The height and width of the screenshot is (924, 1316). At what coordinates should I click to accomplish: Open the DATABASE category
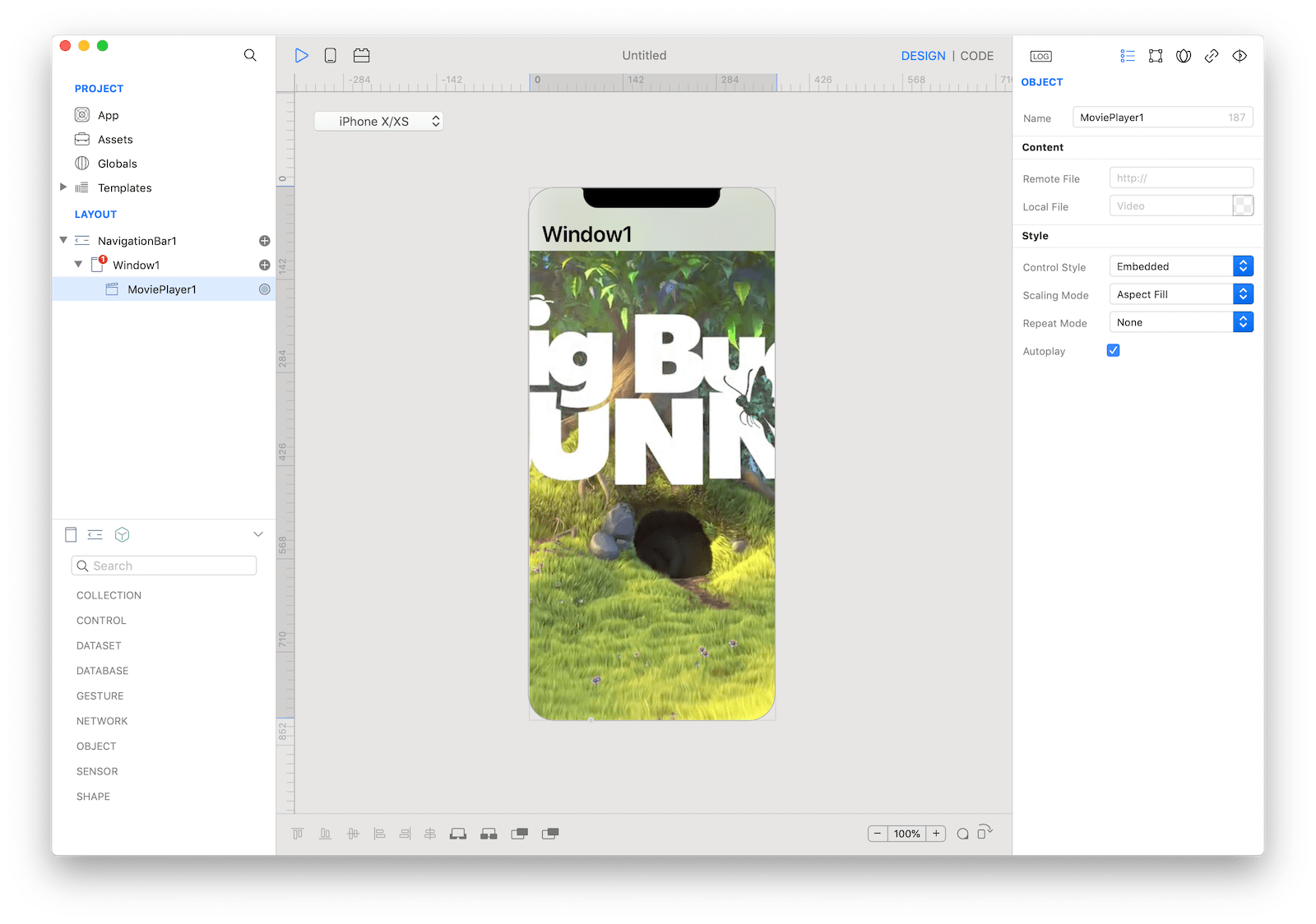(102, 671)
